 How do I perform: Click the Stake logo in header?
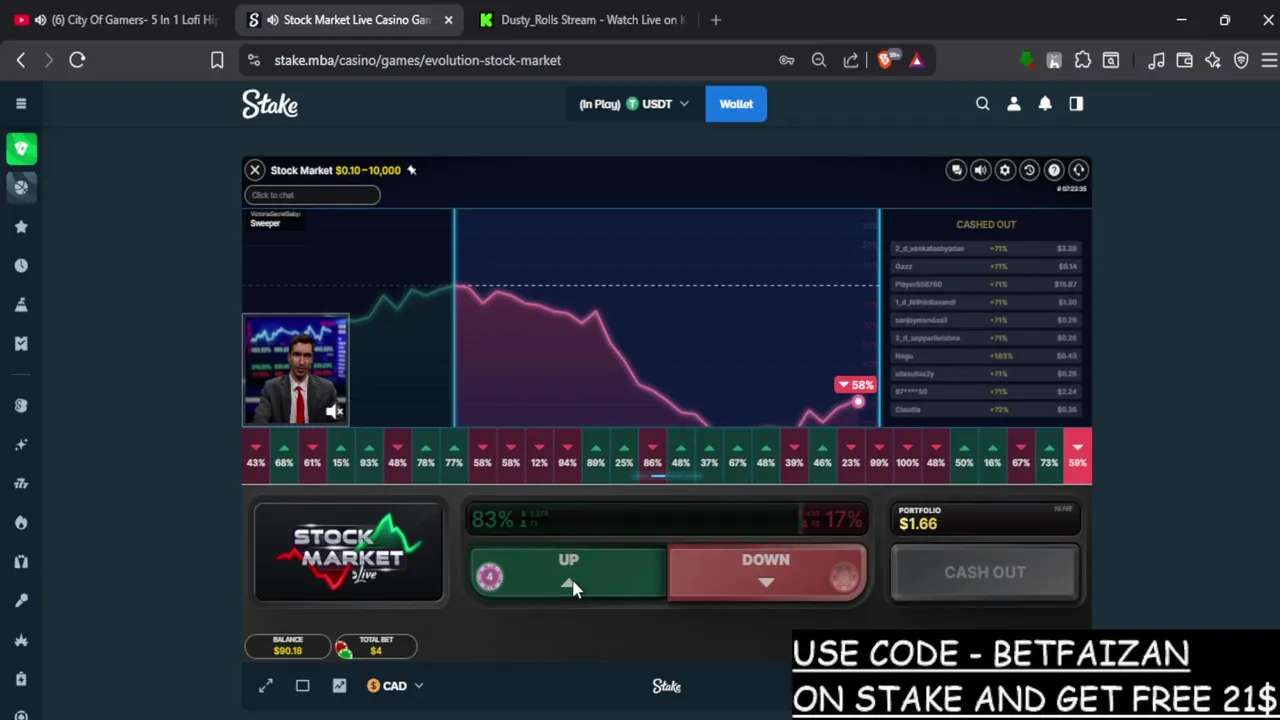(270, 104)
